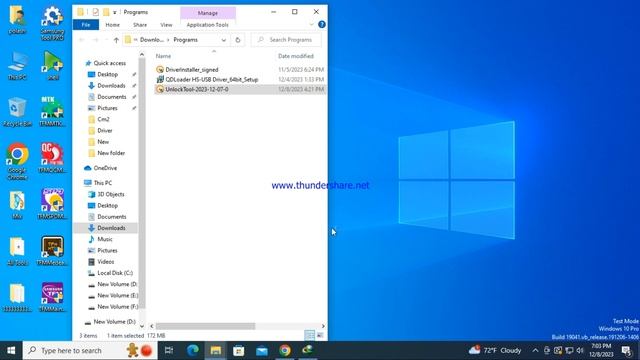Select OneDrive in the navigation pane
This screenshot has width=640, height=360.
(x=105, y=168)
